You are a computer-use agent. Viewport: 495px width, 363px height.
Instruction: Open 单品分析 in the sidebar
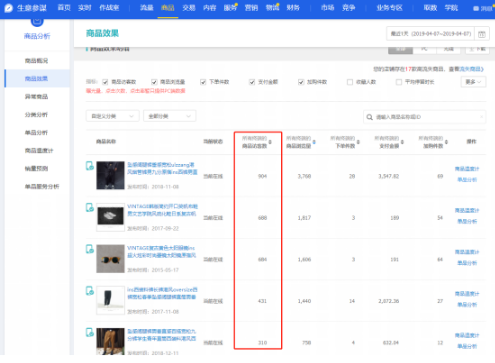(x=37, y=133)
